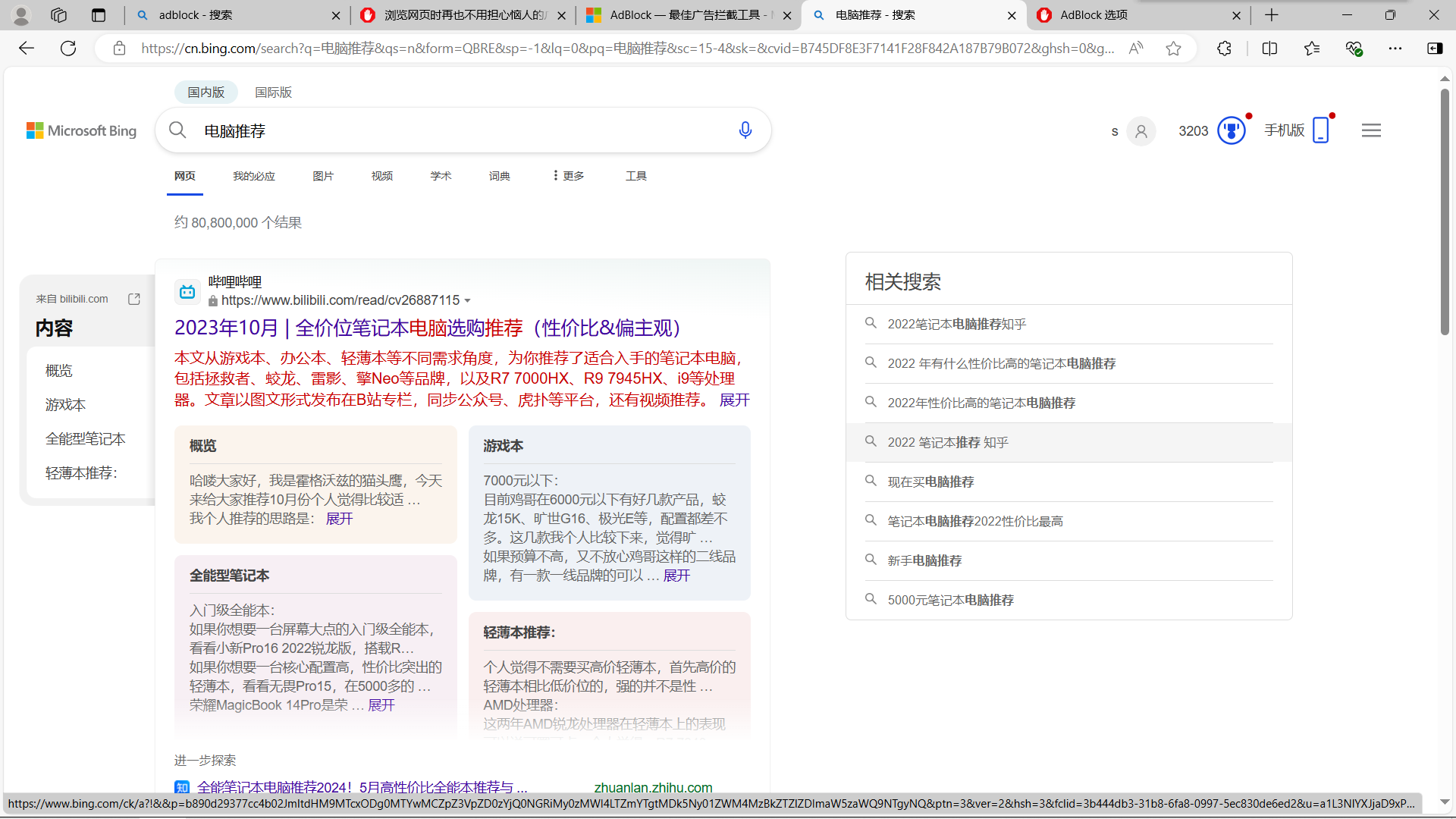The height and width of the screenshot is (819, 1456).
Task: Reload the current Bing page
Action: coord(68,49)
